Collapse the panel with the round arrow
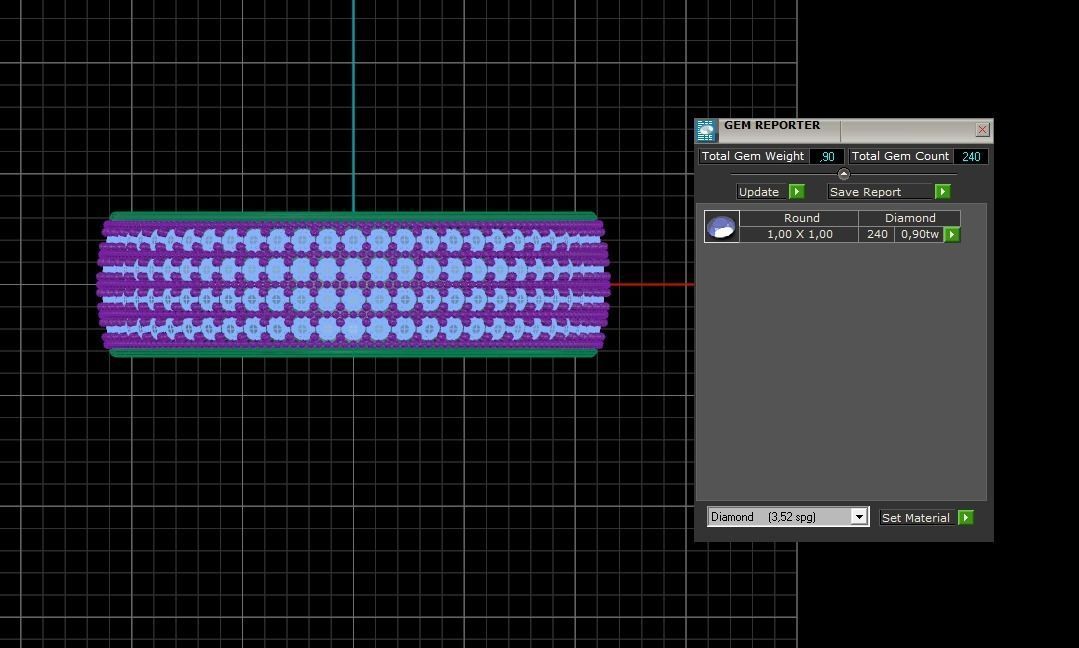This screenshot has height=648, width=1079. [844, 174]
